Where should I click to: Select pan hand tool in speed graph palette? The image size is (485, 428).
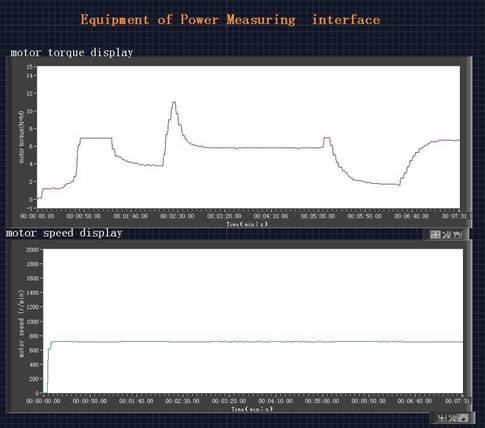pos(463,418)
